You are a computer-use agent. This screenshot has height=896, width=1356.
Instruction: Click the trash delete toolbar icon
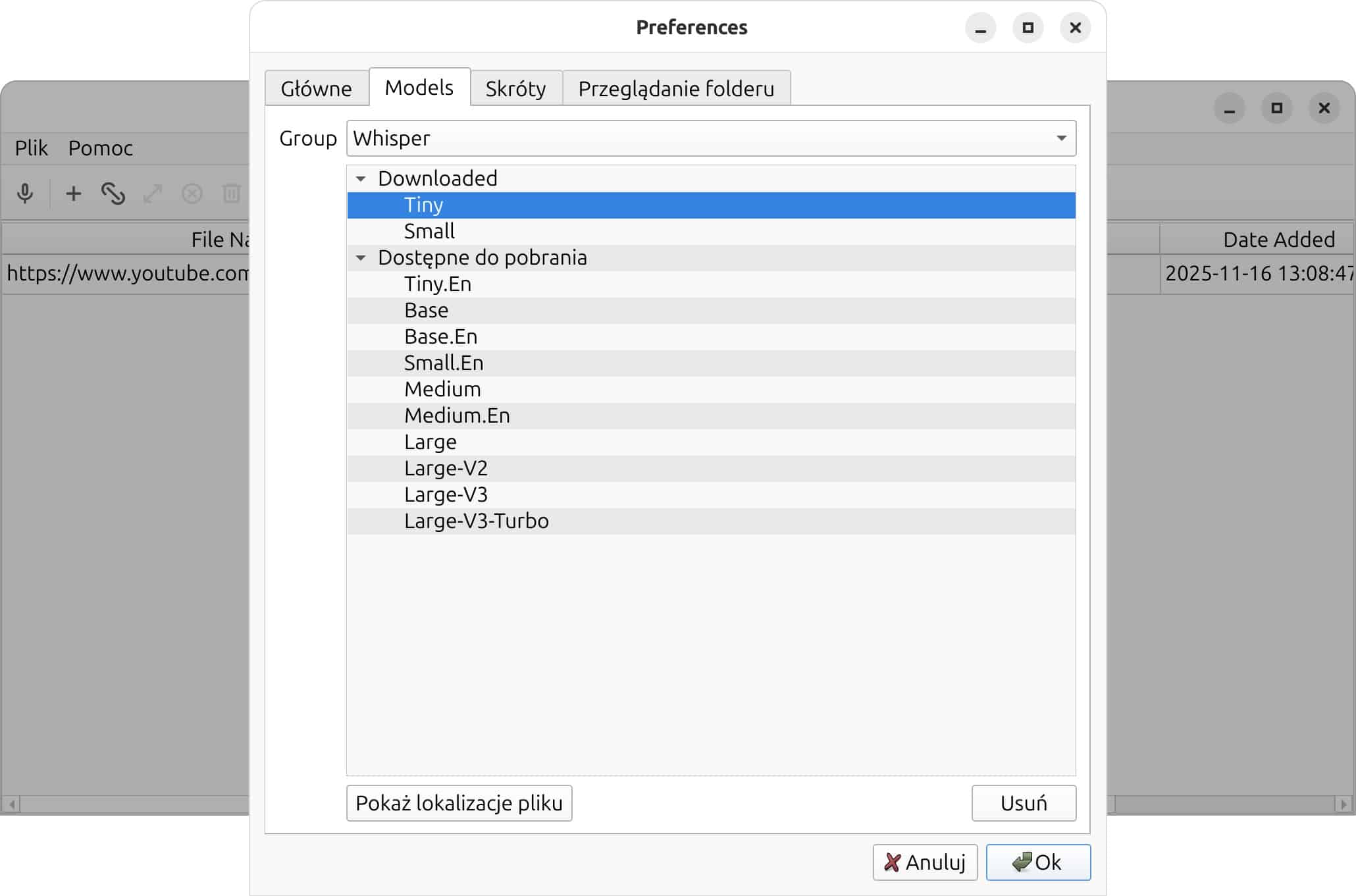coord(230,194)
